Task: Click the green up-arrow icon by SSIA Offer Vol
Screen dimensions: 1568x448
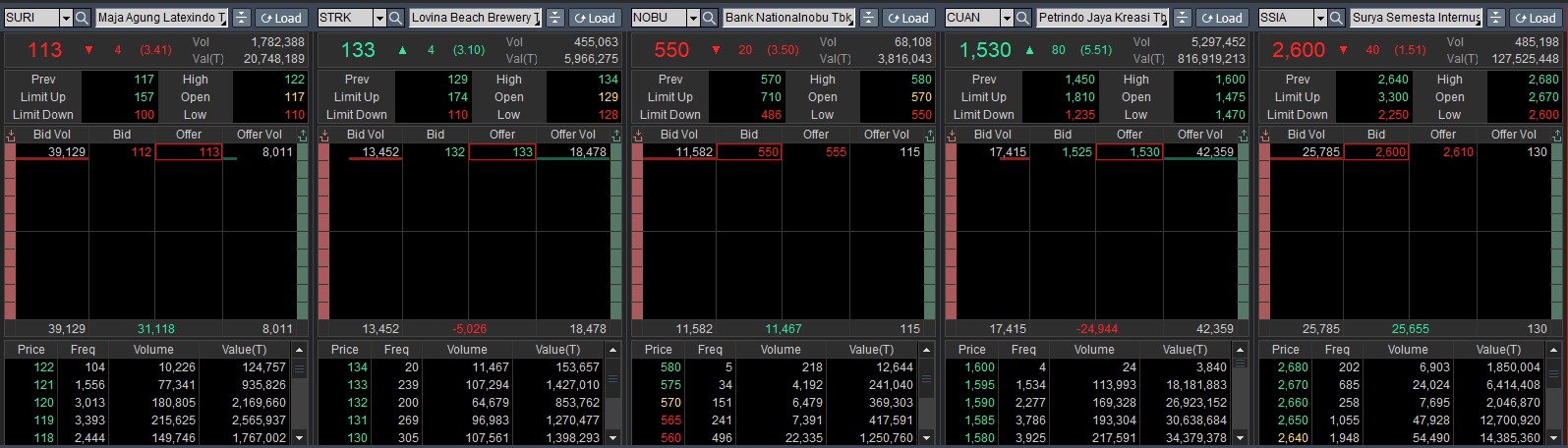Action: point(1556,135)
